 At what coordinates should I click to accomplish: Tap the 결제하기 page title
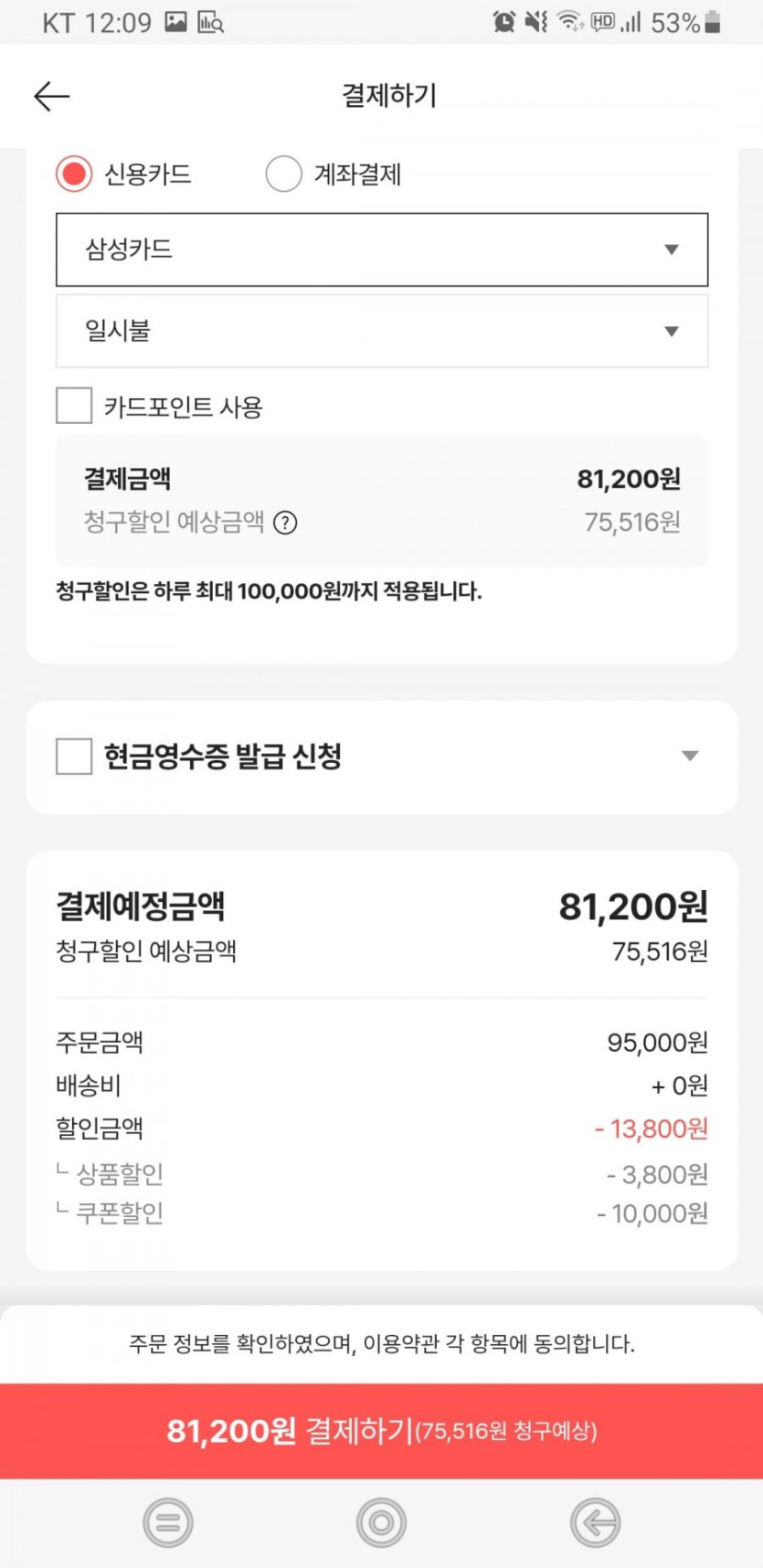point(389,95)
